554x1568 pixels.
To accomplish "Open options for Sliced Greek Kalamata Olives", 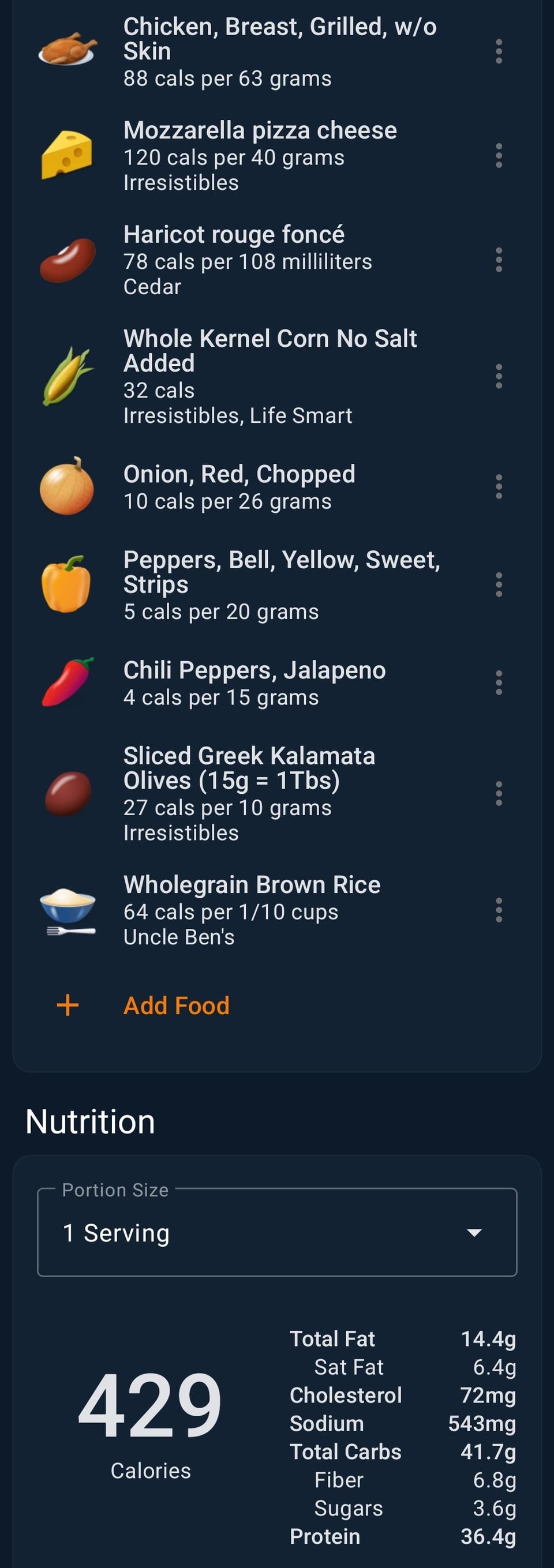I will coord(499,794).
